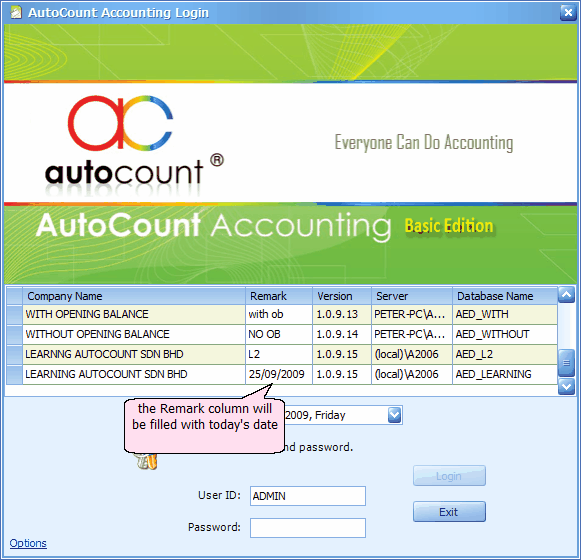Select the WITHOUT OPENING BALANCE company row

pos(282,334)
